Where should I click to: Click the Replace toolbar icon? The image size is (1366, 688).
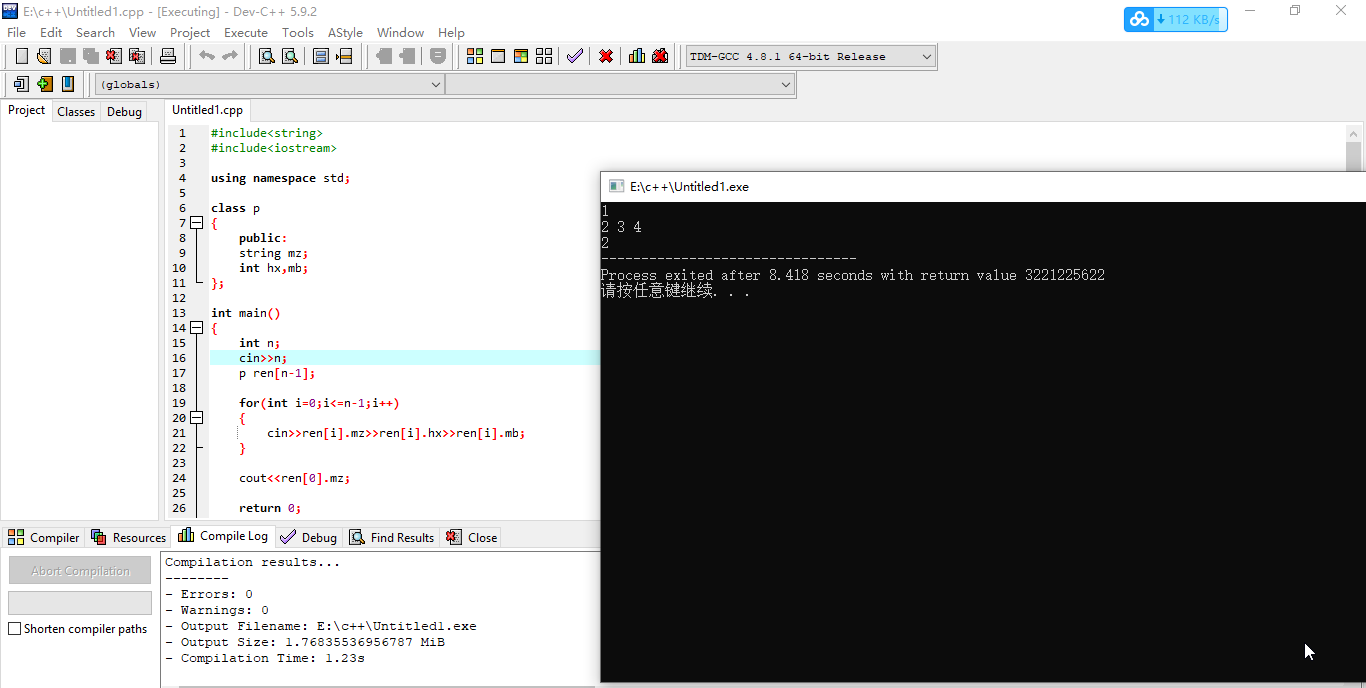click(x=290, y=56)
